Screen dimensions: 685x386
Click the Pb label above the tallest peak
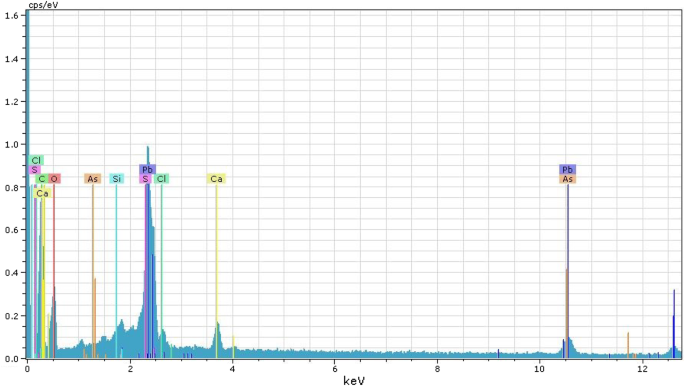148,169
